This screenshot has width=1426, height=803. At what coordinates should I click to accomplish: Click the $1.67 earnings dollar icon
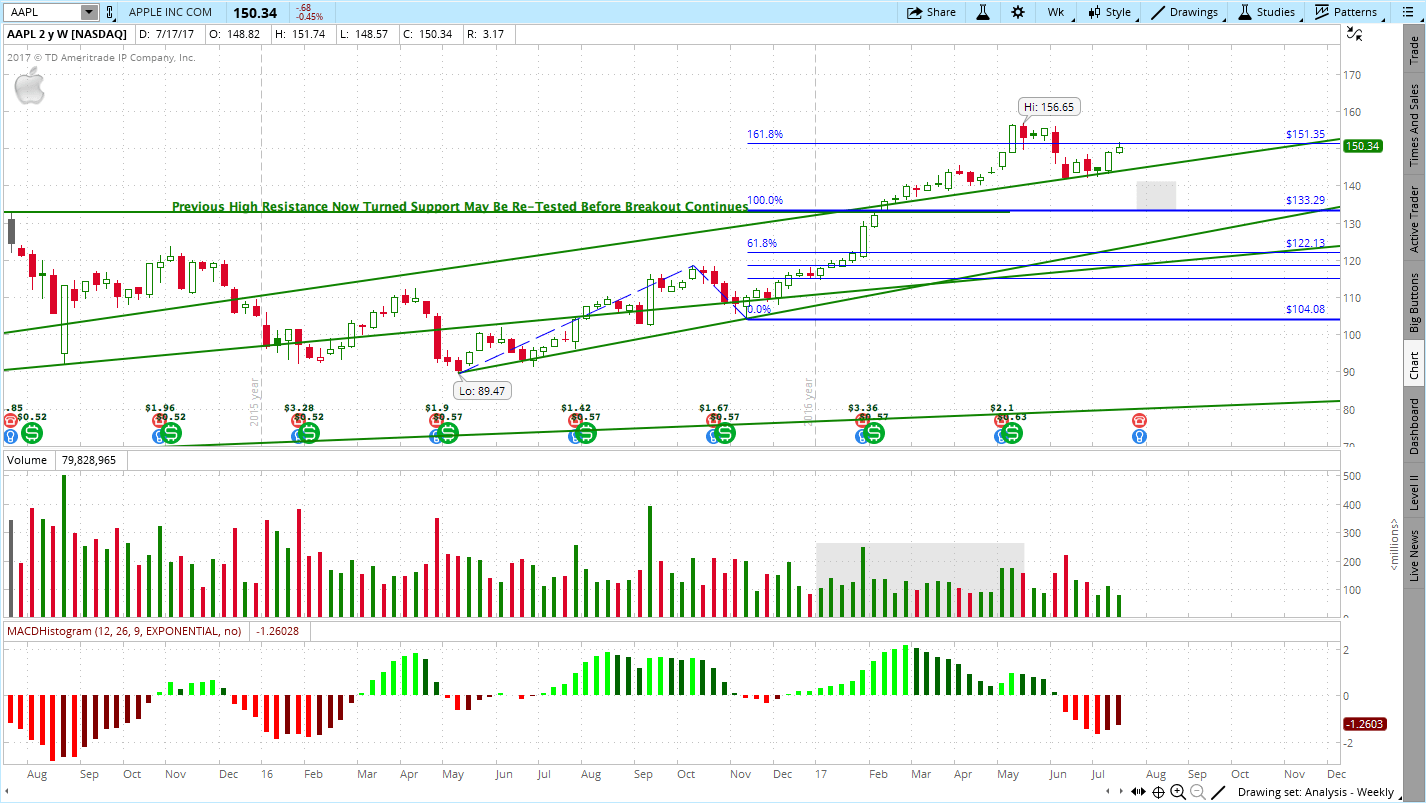tap(725, 433)
